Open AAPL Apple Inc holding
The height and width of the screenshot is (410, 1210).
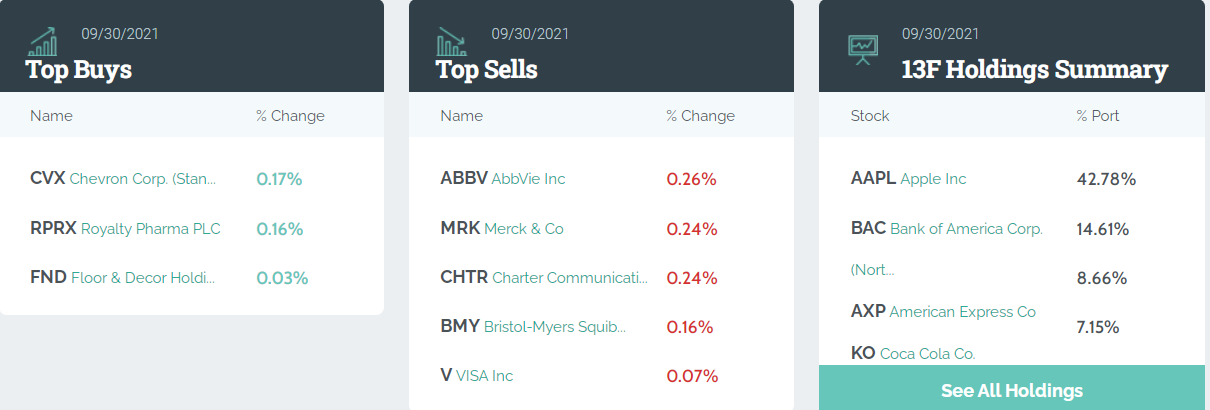coord(909,179)
